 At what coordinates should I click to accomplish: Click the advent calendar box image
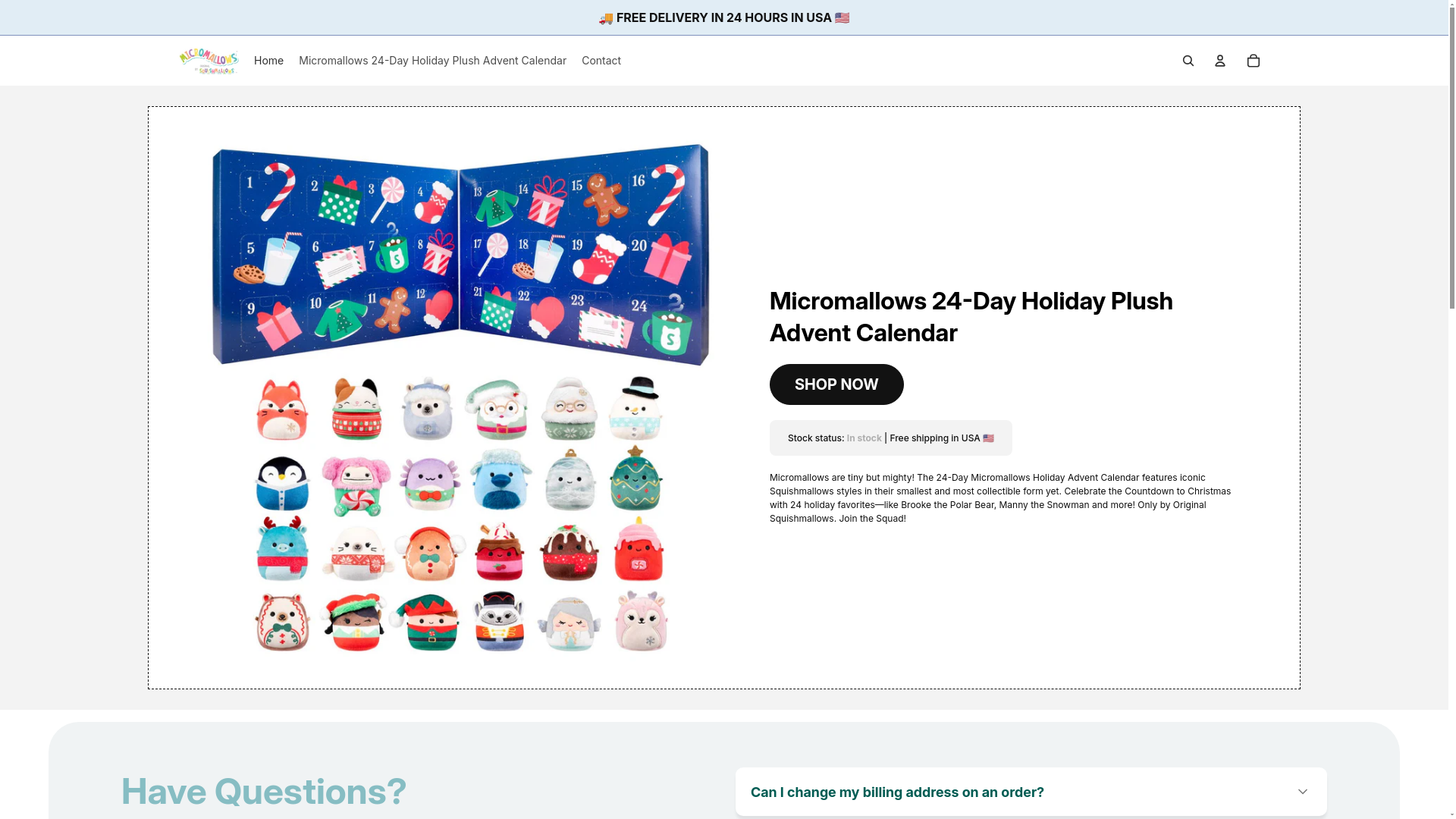click(x=460, y=255)
